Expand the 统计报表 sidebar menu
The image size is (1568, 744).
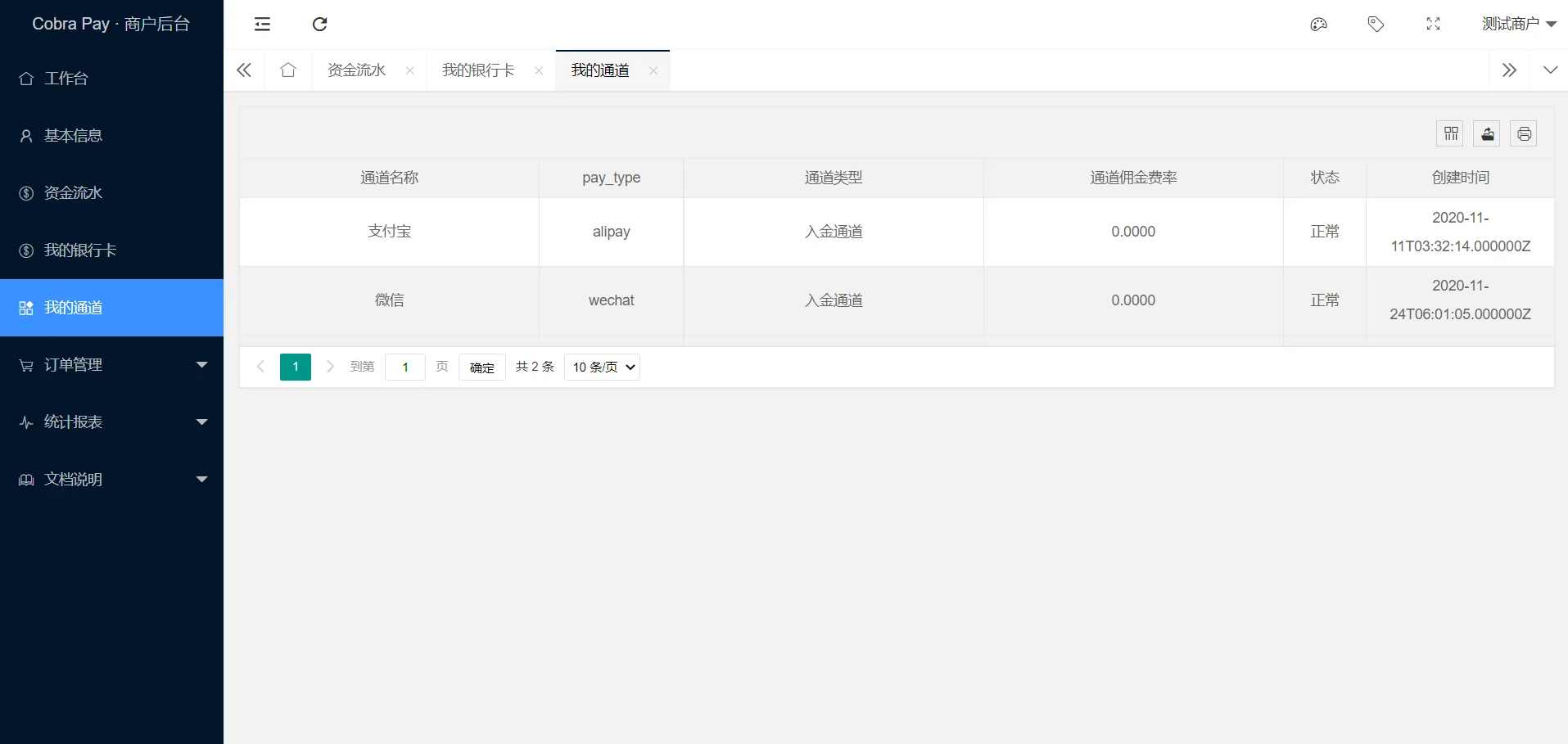click(x=74, y=422)
